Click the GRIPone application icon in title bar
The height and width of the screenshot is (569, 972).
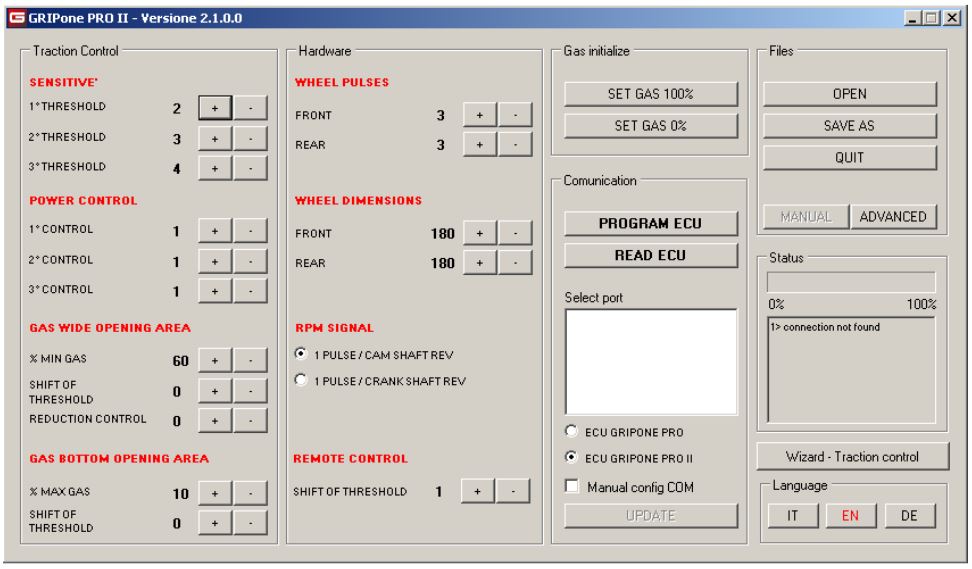pos(15,18)
